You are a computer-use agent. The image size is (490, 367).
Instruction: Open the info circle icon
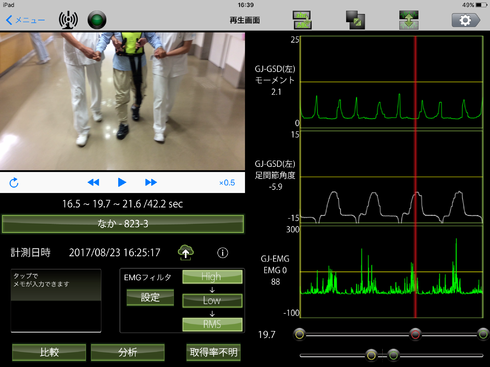223,253
